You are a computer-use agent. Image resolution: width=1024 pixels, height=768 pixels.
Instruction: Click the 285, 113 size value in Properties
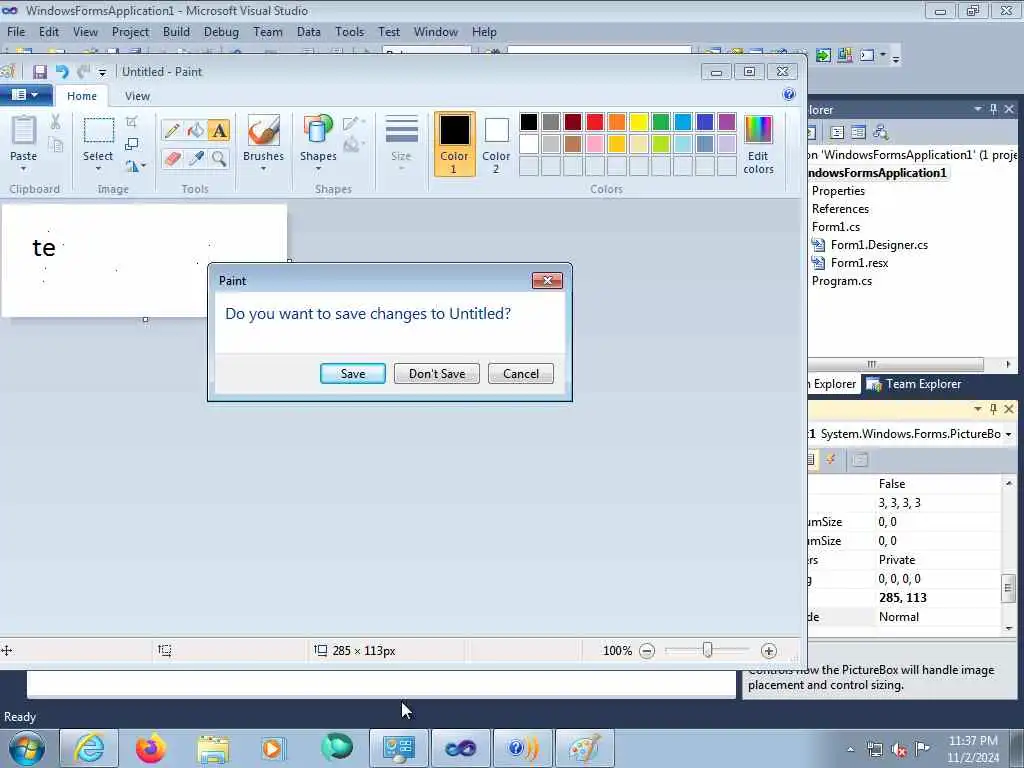pos(903,598)
